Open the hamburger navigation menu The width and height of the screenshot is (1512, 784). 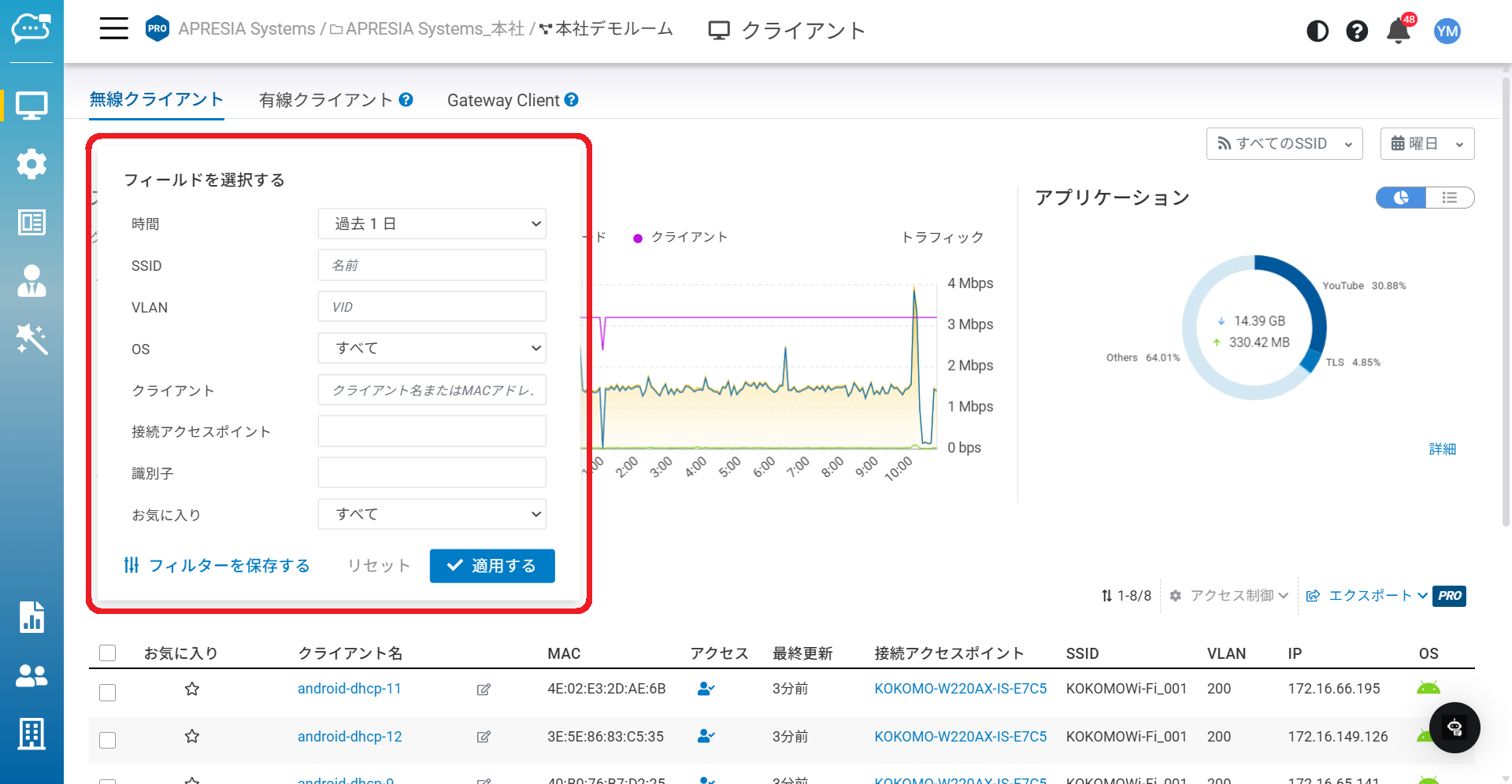[113, 29]
